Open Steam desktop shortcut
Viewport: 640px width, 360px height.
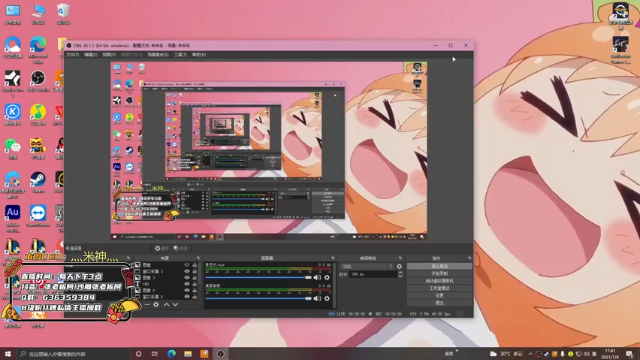[38, 182]
